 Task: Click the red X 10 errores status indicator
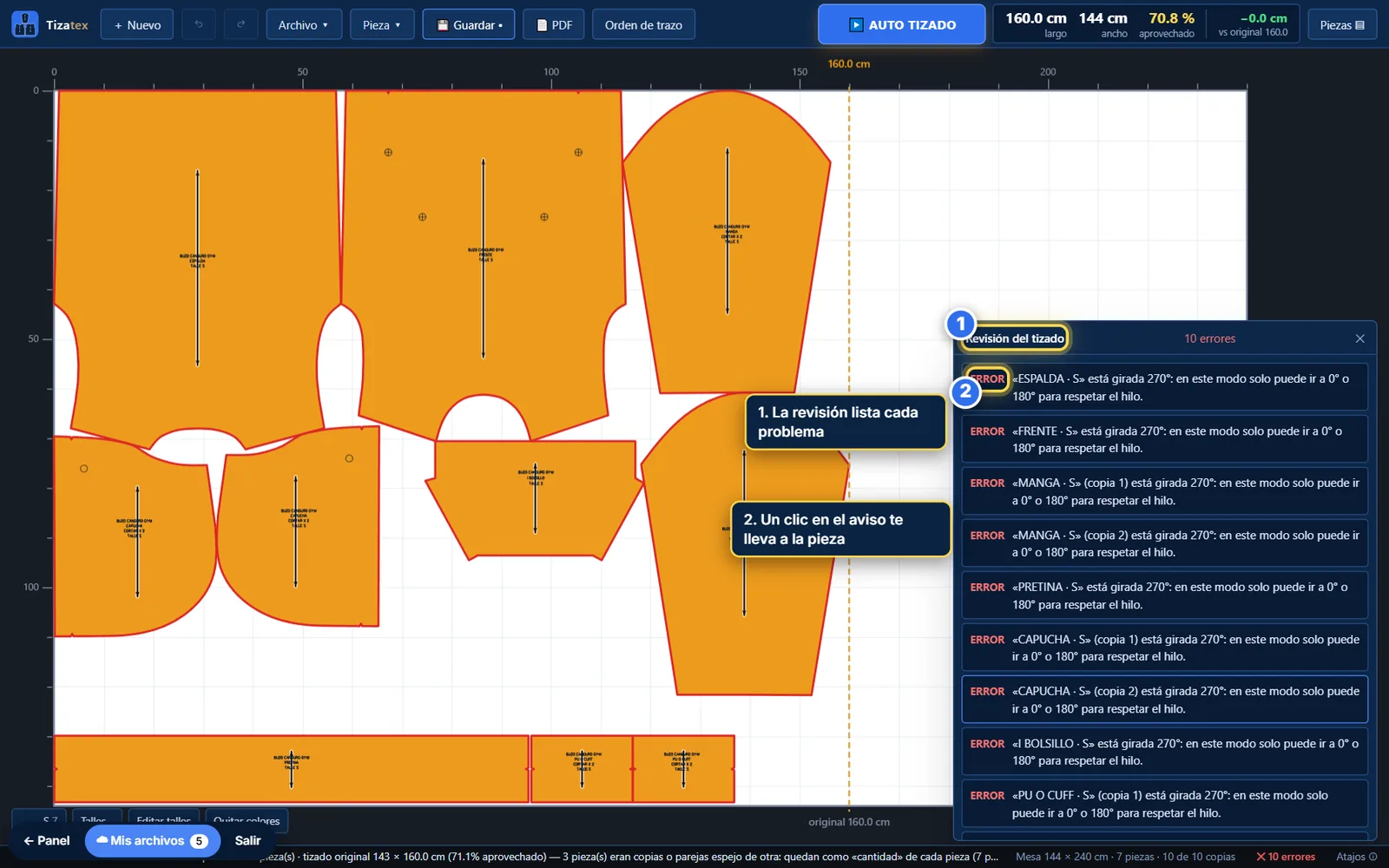1286,857
